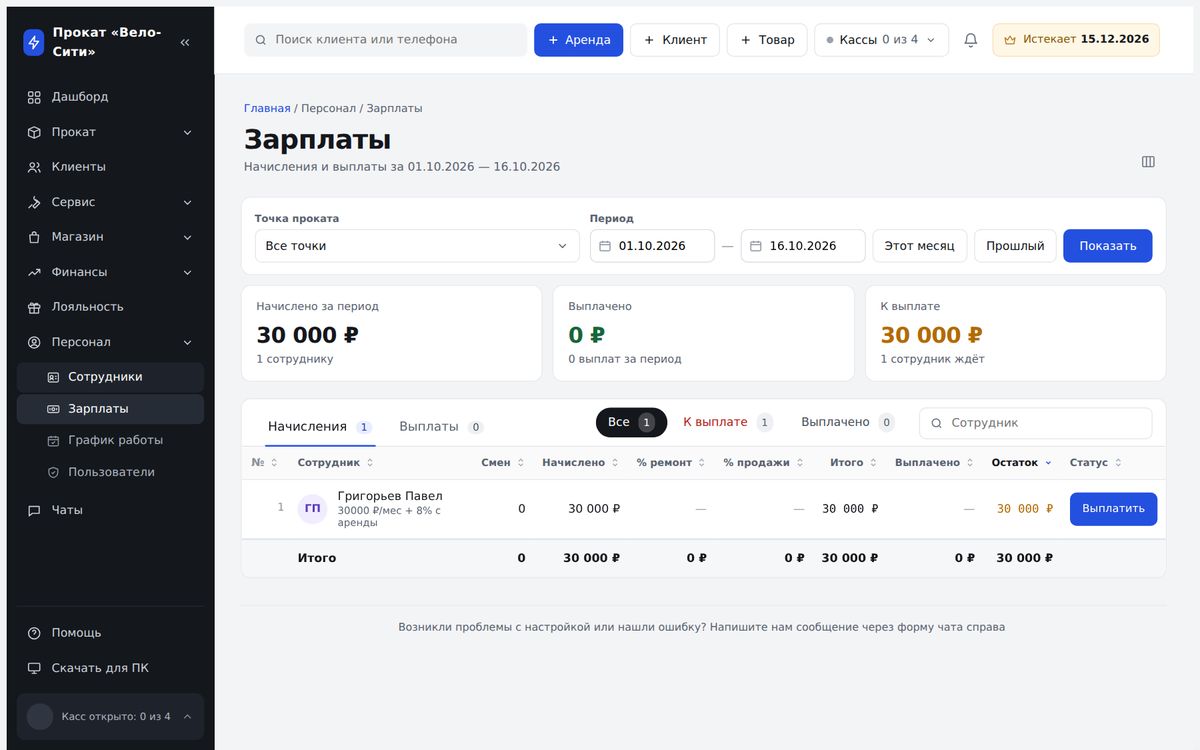This screenshot has width=1200, height=750.
Task: Click Выплатить for Григорьев Павел
Action: (x=1113, y=509)
